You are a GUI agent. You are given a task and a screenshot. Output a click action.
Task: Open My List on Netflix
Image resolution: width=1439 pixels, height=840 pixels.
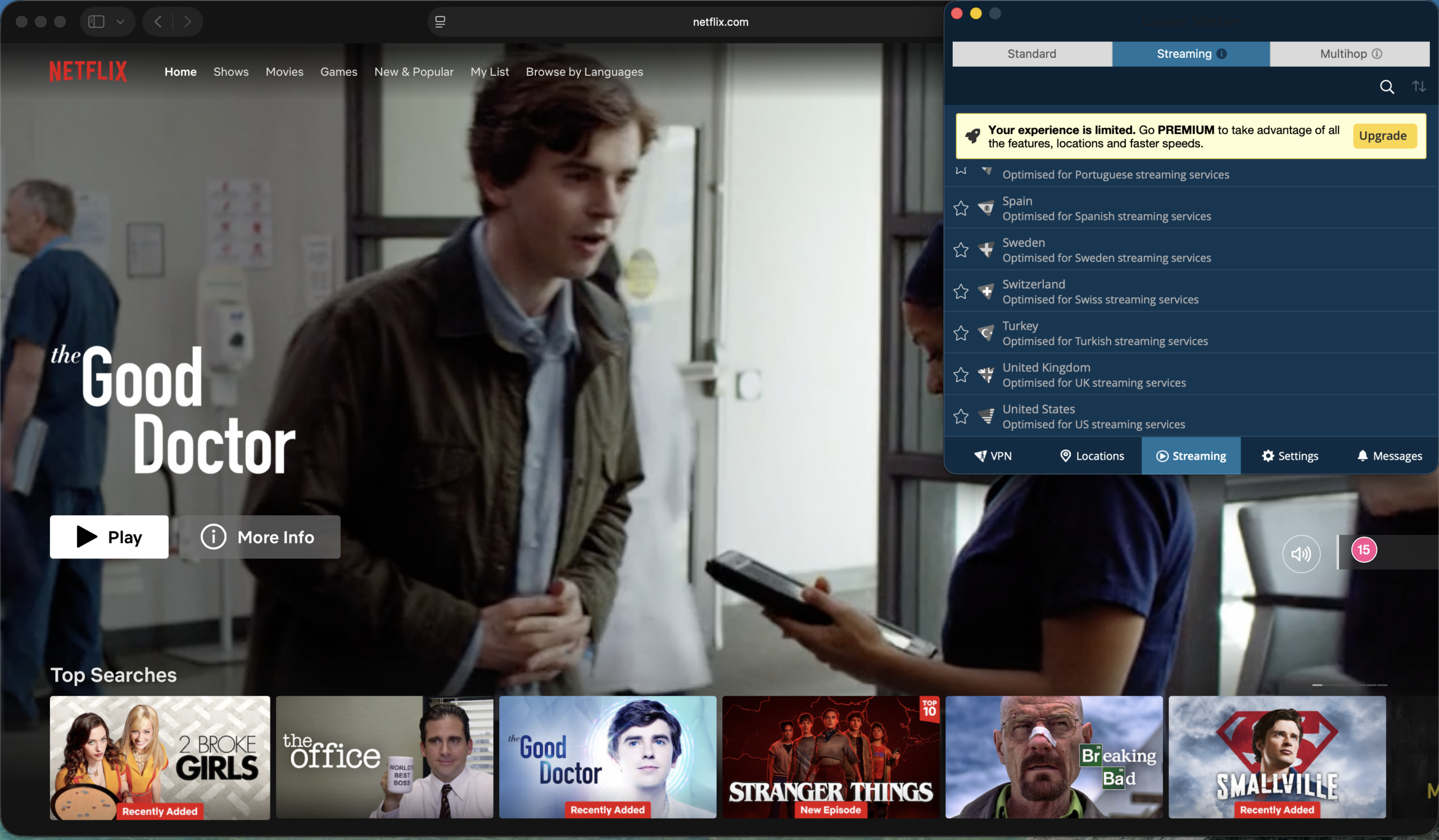point(490,72)
